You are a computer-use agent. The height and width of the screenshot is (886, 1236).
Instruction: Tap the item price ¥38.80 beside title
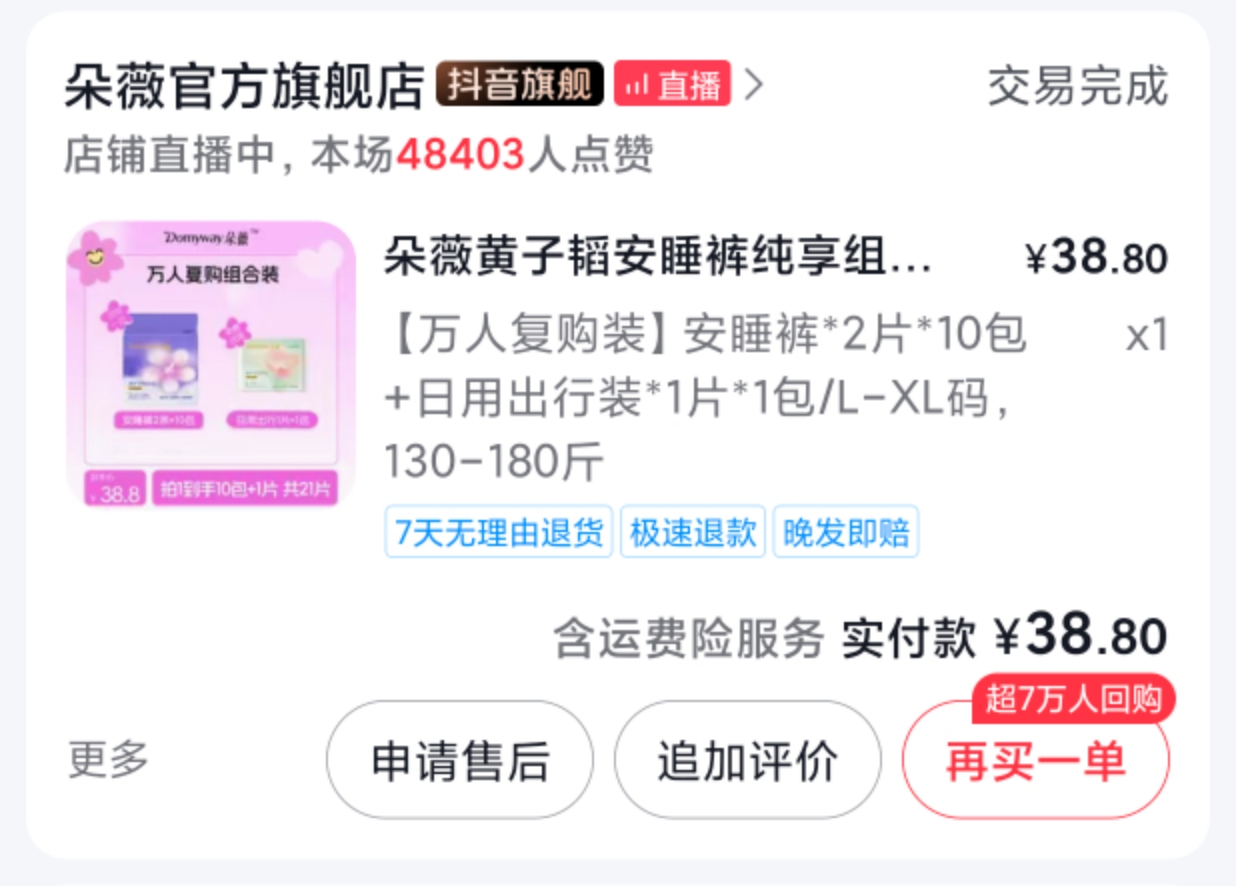[x=1097, y=258]
